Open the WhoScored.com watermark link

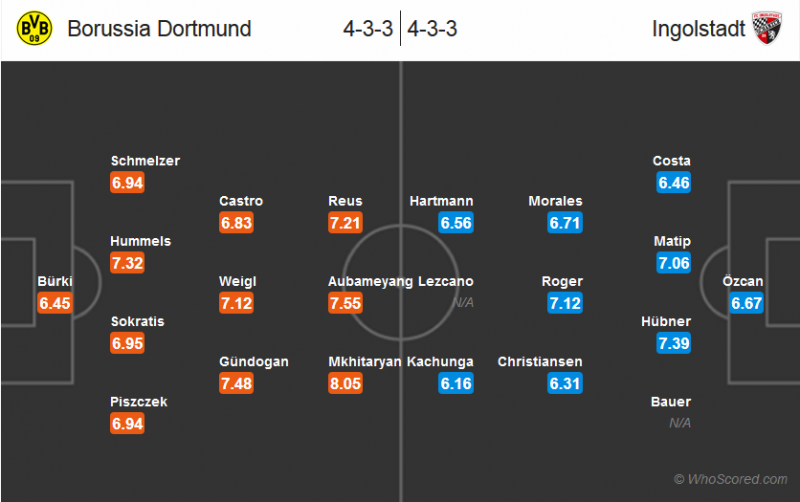click(x=730, y=479)
